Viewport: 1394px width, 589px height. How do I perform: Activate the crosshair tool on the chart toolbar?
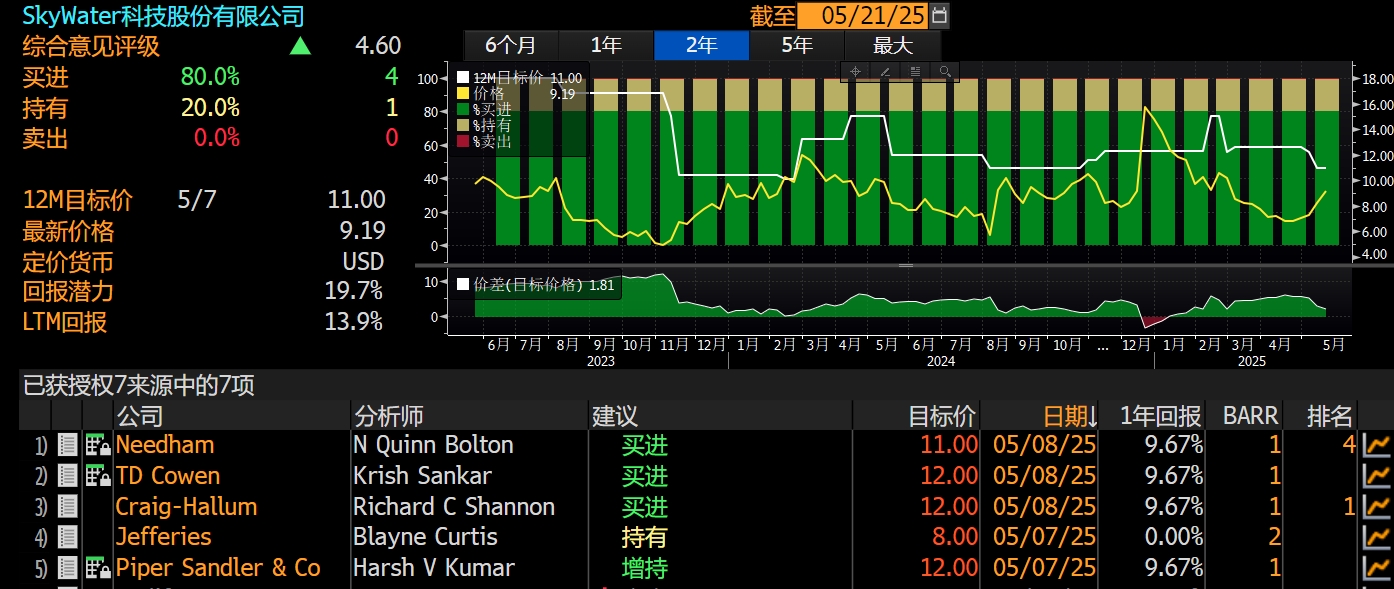click(856, 71)
